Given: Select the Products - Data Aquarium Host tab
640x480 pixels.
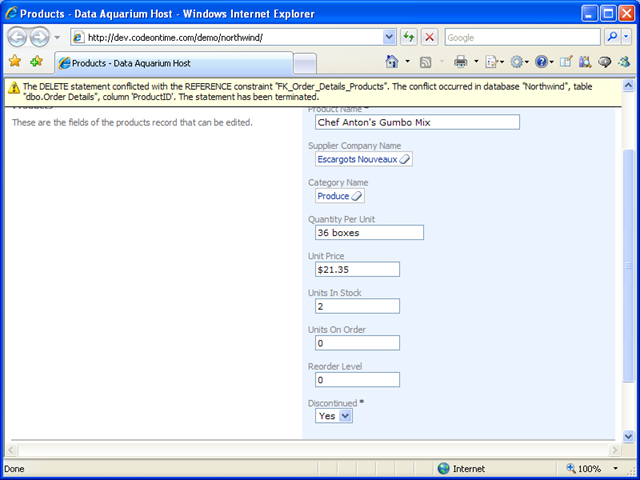Looking at the screenshot, I should tap(174, 63).
